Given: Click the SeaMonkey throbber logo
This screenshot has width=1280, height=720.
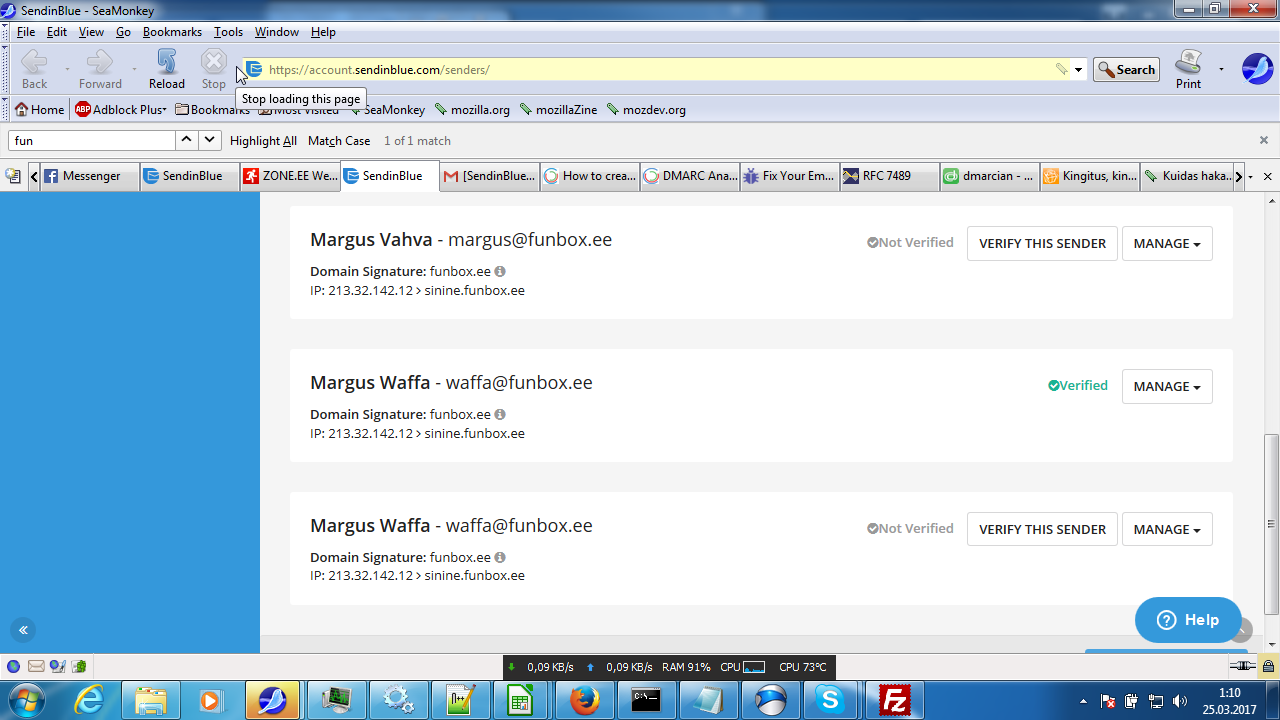Looking at the screenshot, I should point(1257,69).
